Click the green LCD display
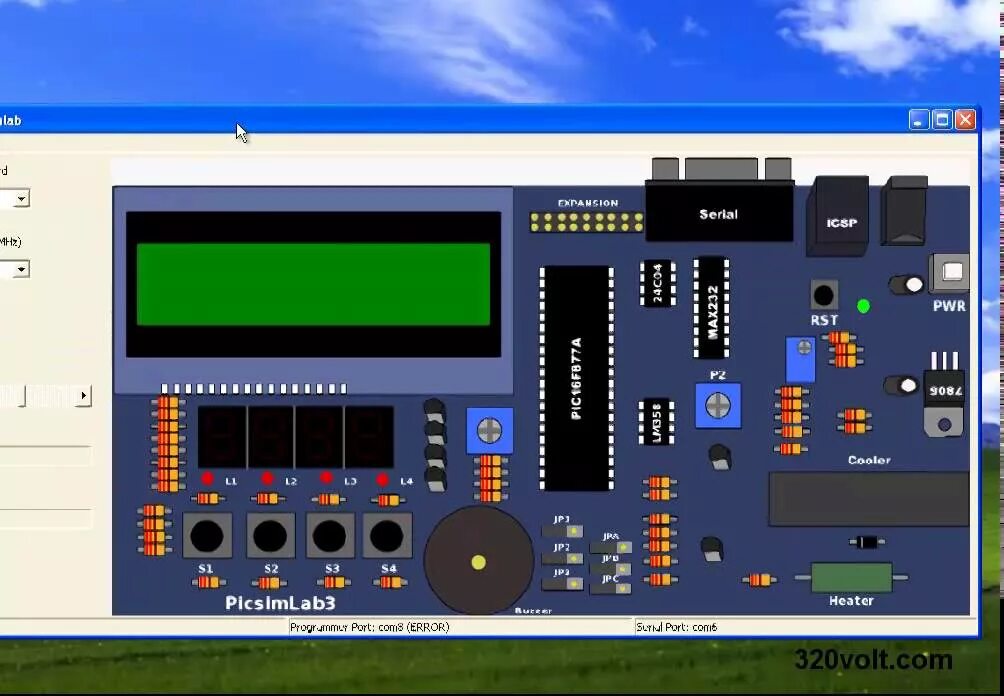Screen dimensions: 1004x696 [x=314, y=284]
